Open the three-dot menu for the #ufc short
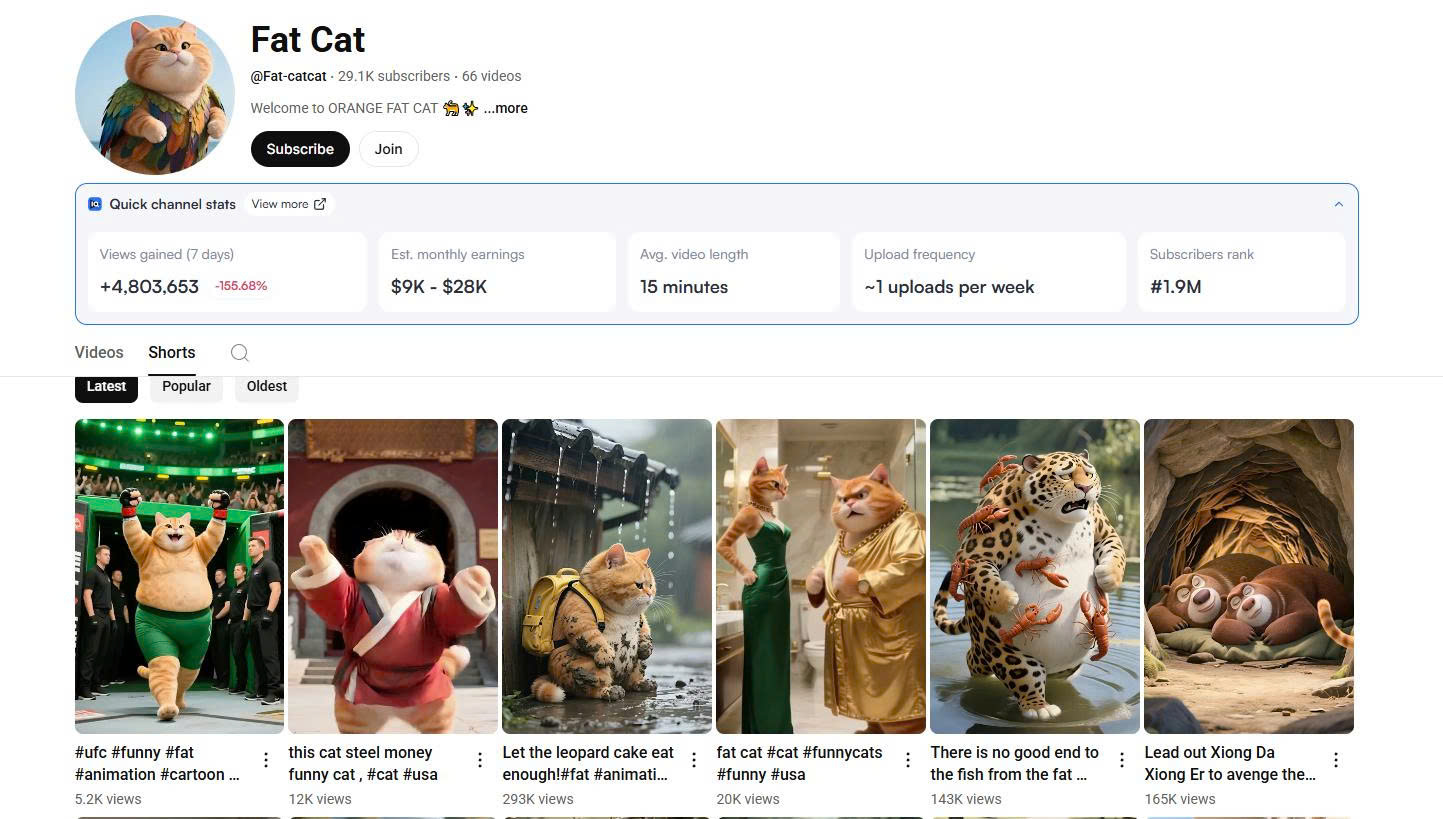 [x=266, y=761]
